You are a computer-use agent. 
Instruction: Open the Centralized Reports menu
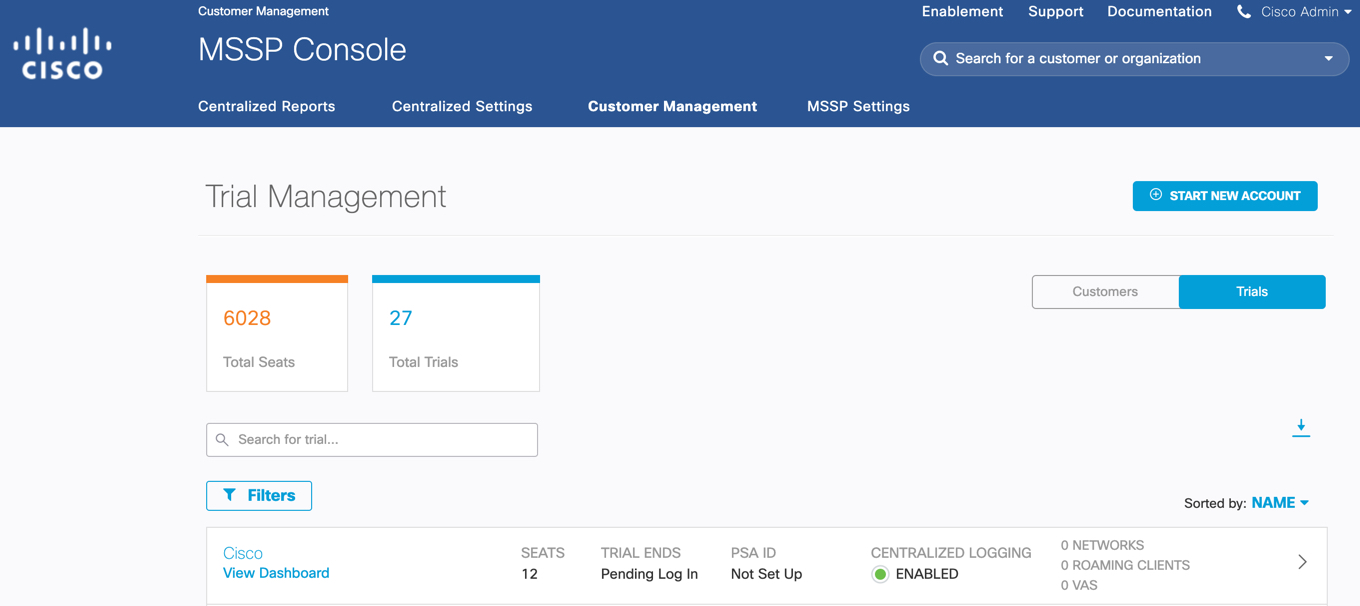click(x=266, y=106)
